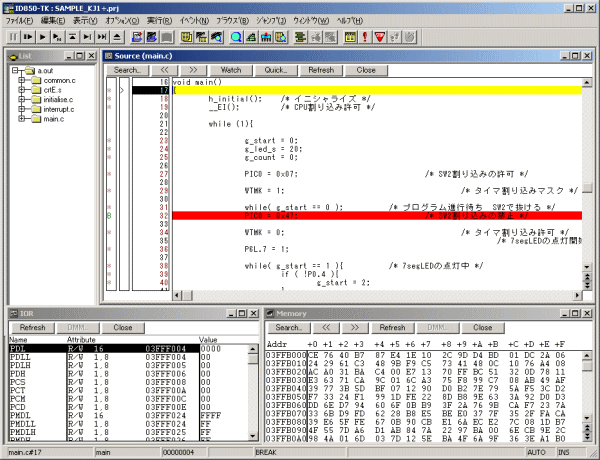Click Source horizontal scroll right arrow
Screen dimensions: 600x460
577,295
